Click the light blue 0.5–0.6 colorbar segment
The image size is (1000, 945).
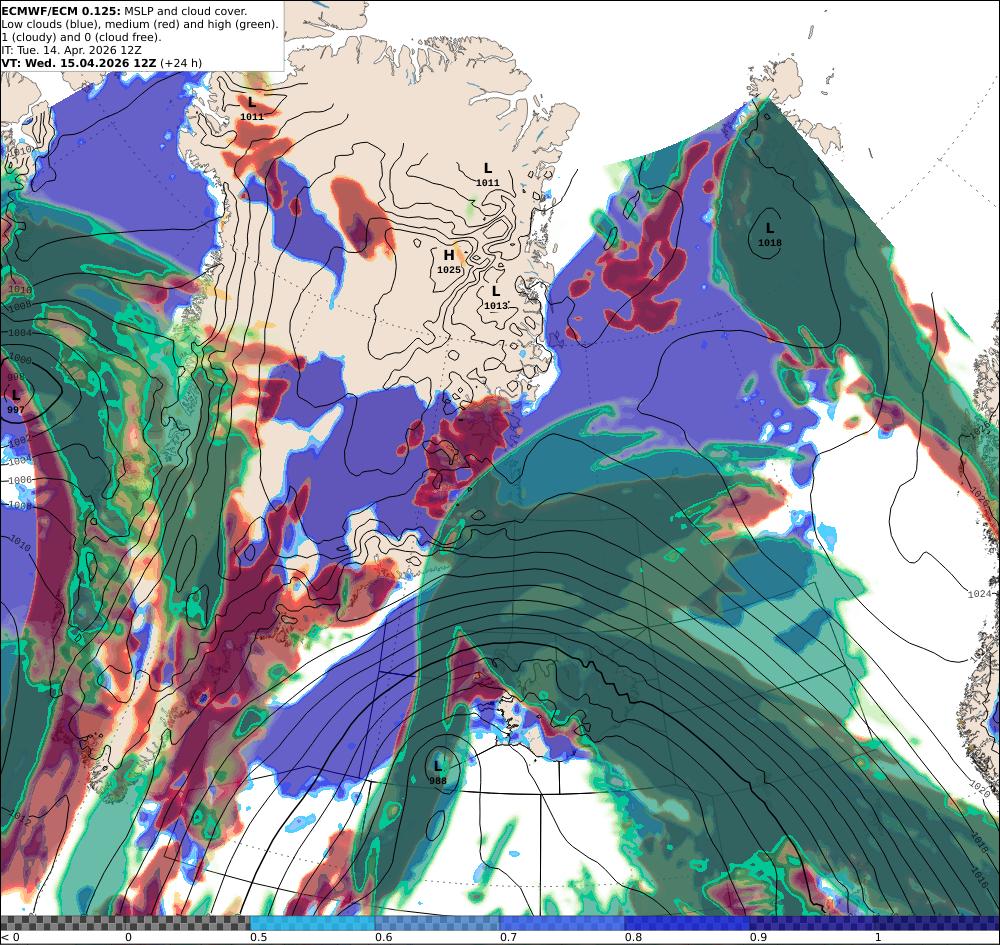click(312, 923)
